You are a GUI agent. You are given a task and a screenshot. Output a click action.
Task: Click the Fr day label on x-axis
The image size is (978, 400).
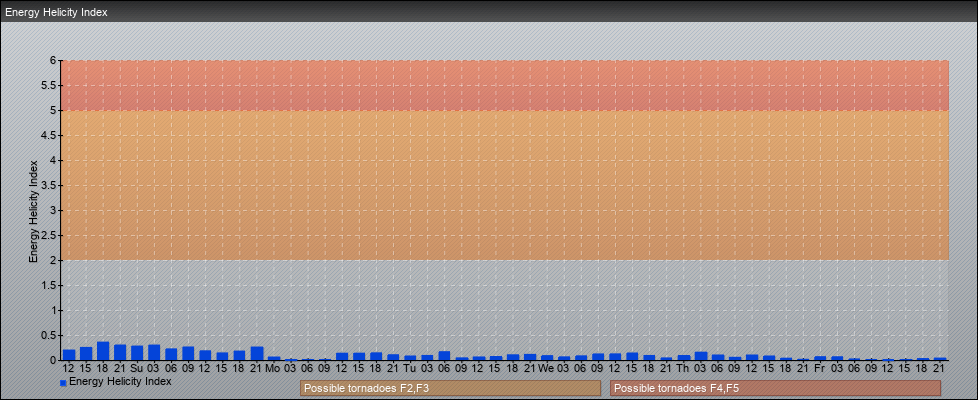pyautogui.click(x=820, y=368)
